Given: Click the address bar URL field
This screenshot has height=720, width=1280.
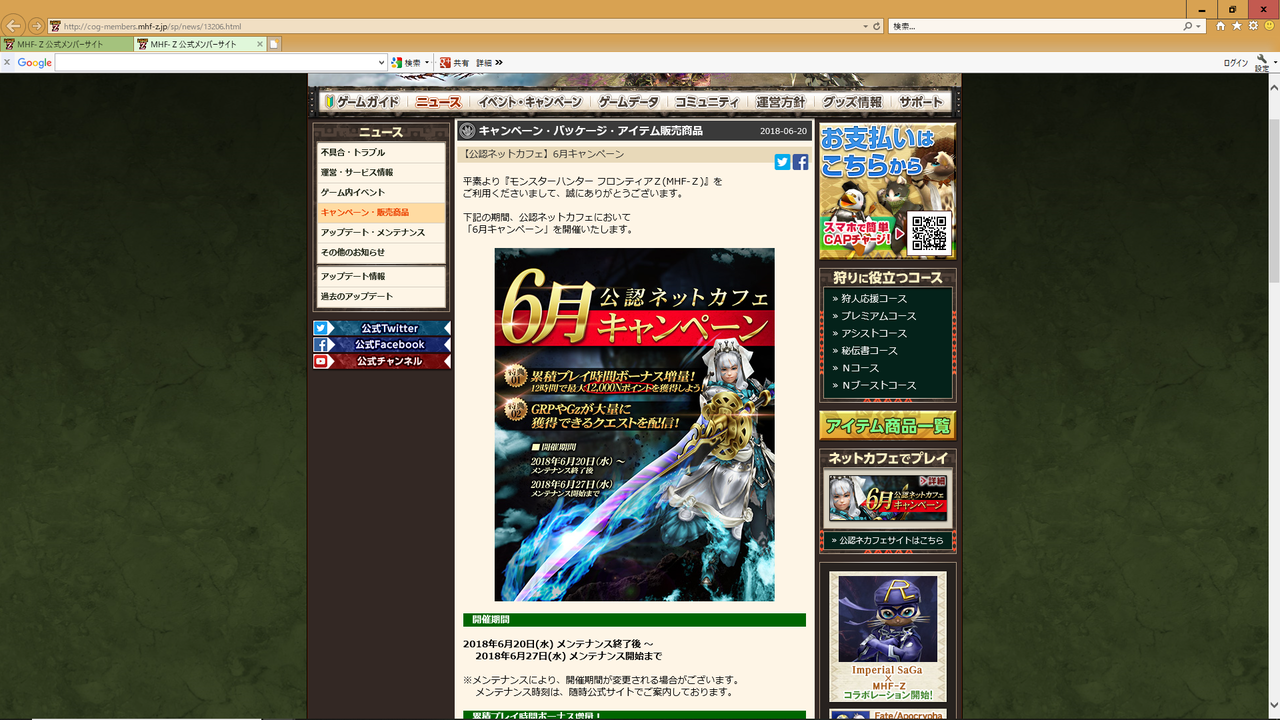Looking at the screenshot, I should pos(455,26).
